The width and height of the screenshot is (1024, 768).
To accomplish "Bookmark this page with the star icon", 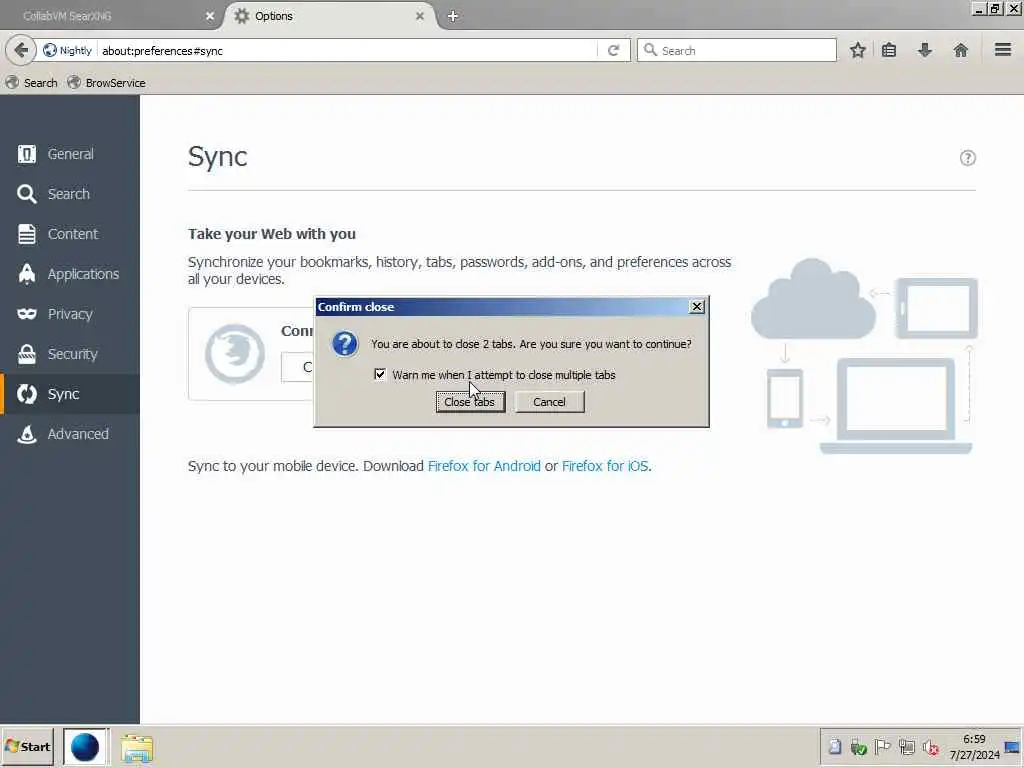I will (x=857, y=50).
